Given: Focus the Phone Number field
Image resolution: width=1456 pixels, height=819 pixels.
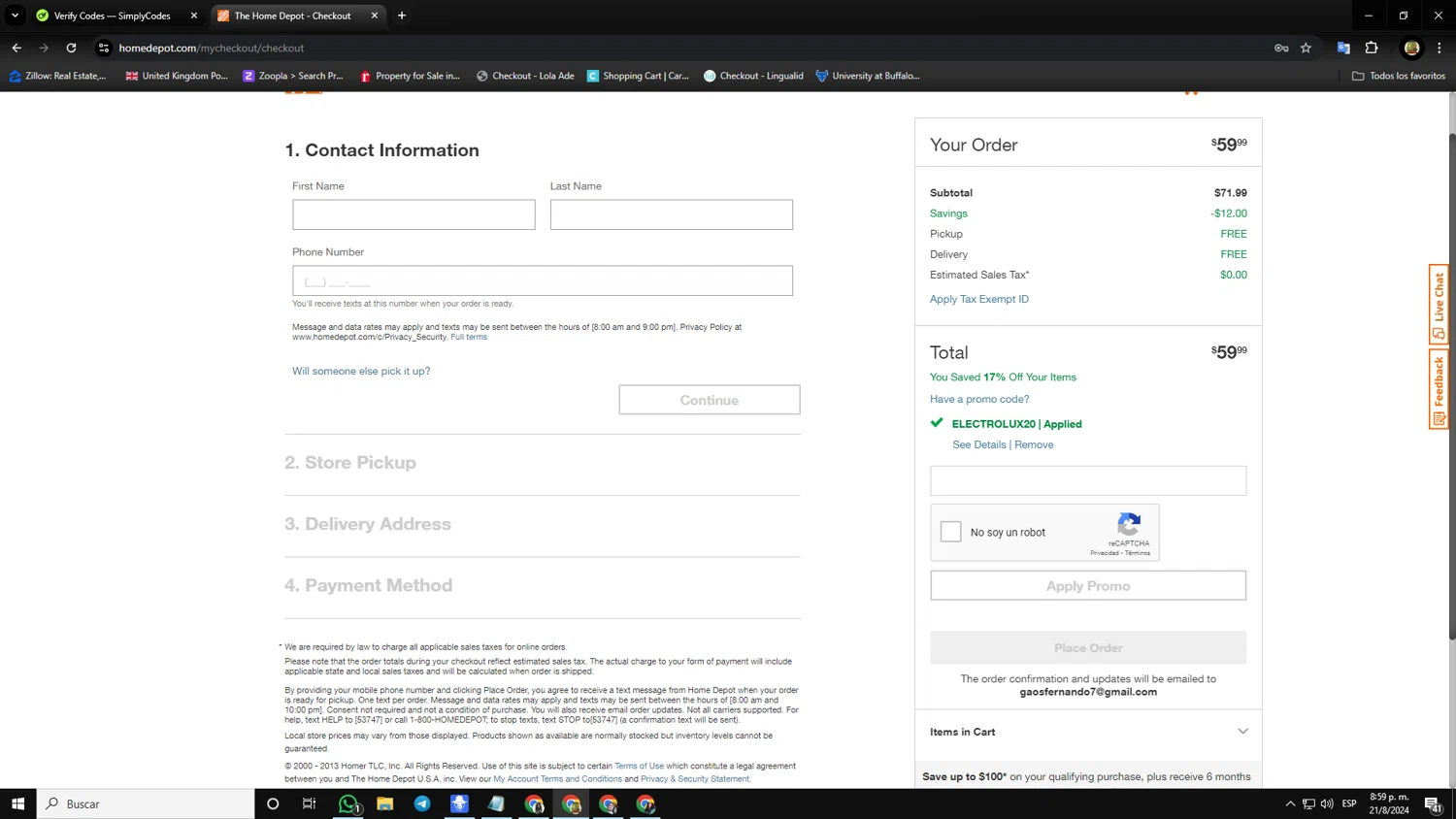Looking at the screenshot, I should [x=543, y=280].
